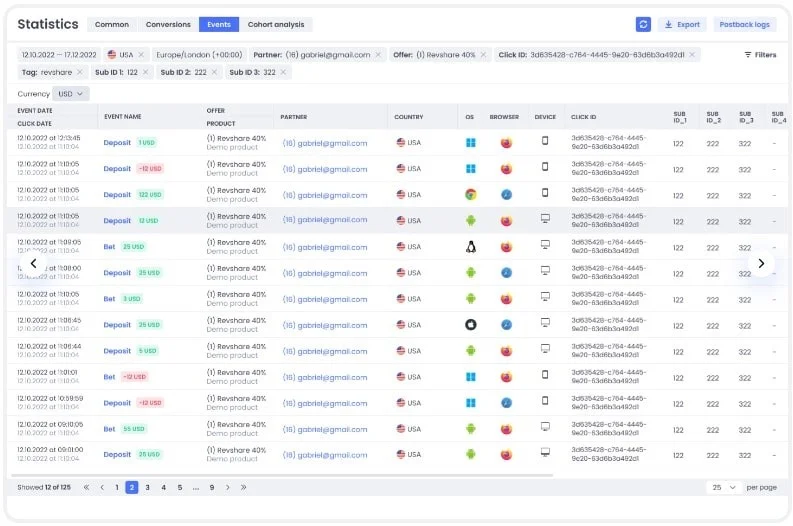Open the Filters panel
Image resolution: width=793 pixels, height=526 pixels.
[760, 55]
